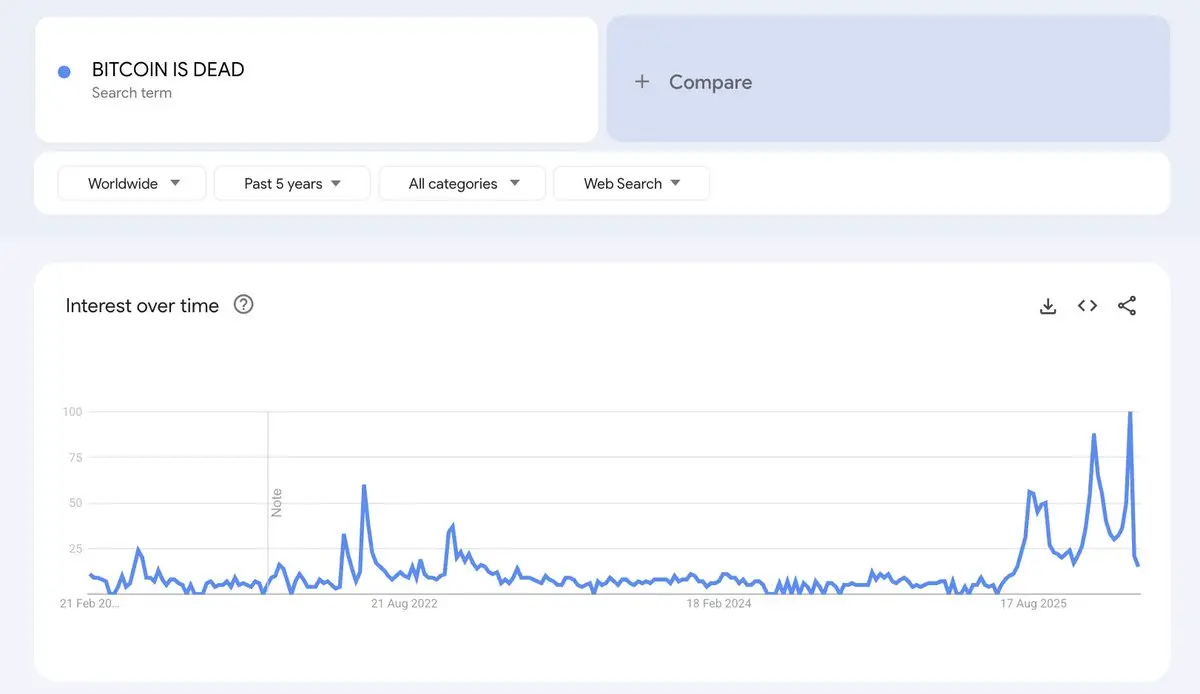This screenshot has width=1200, height=694.
Task: Click the 21 Aug 2022 date label
Action: (404, 604)
